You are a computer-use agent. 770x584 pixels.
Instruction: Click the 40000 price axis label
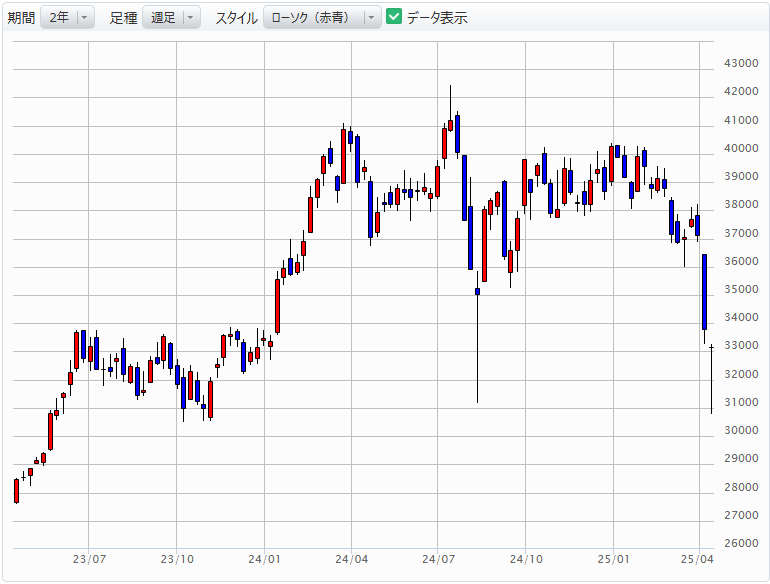click(741, 148)
